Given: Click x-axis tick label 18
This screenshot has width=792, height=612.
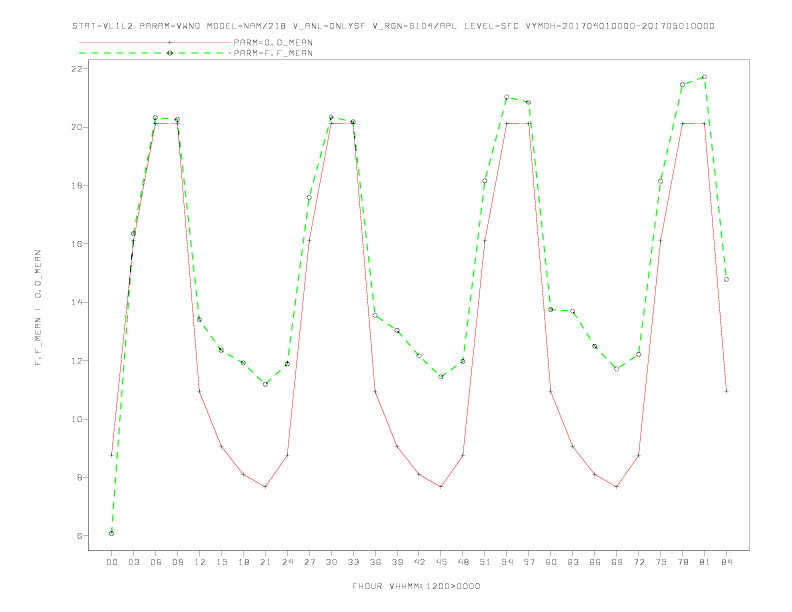Looking at the screenshot, I should (243, 562).
